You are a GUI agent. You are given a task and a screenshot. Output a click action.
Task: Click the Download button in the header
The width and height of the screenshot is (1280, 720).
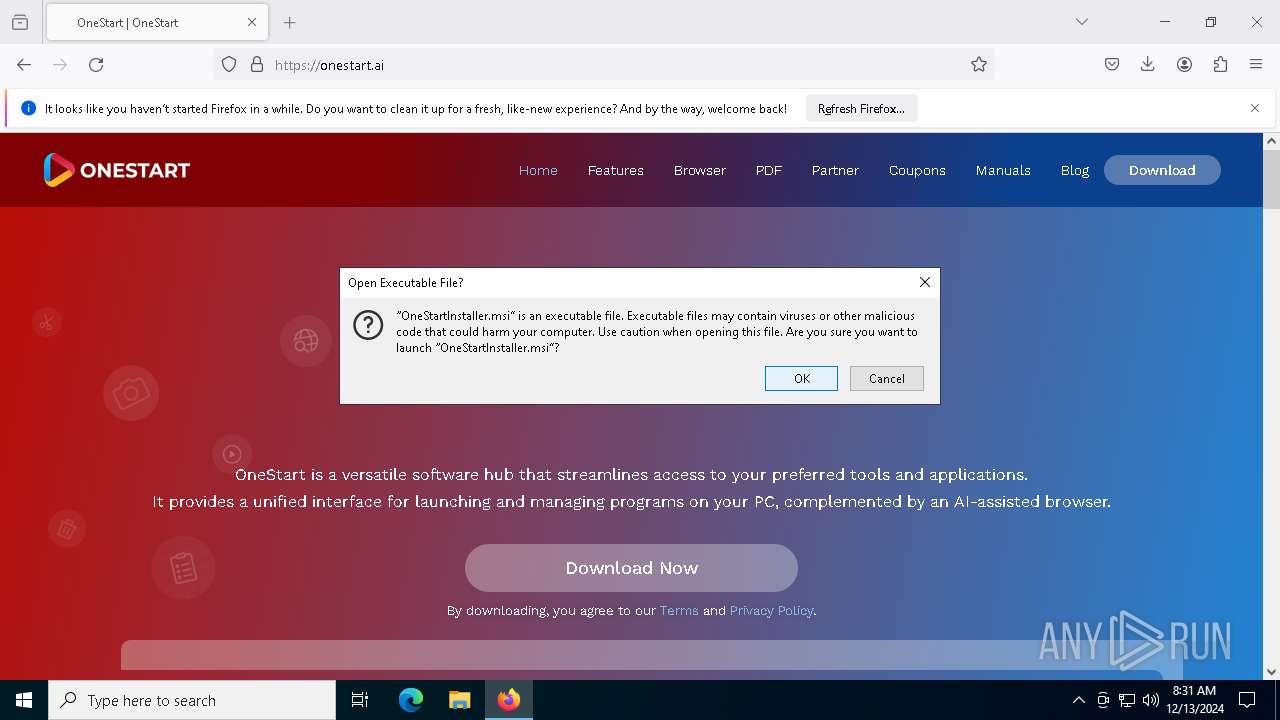(x=1162, y=170)
